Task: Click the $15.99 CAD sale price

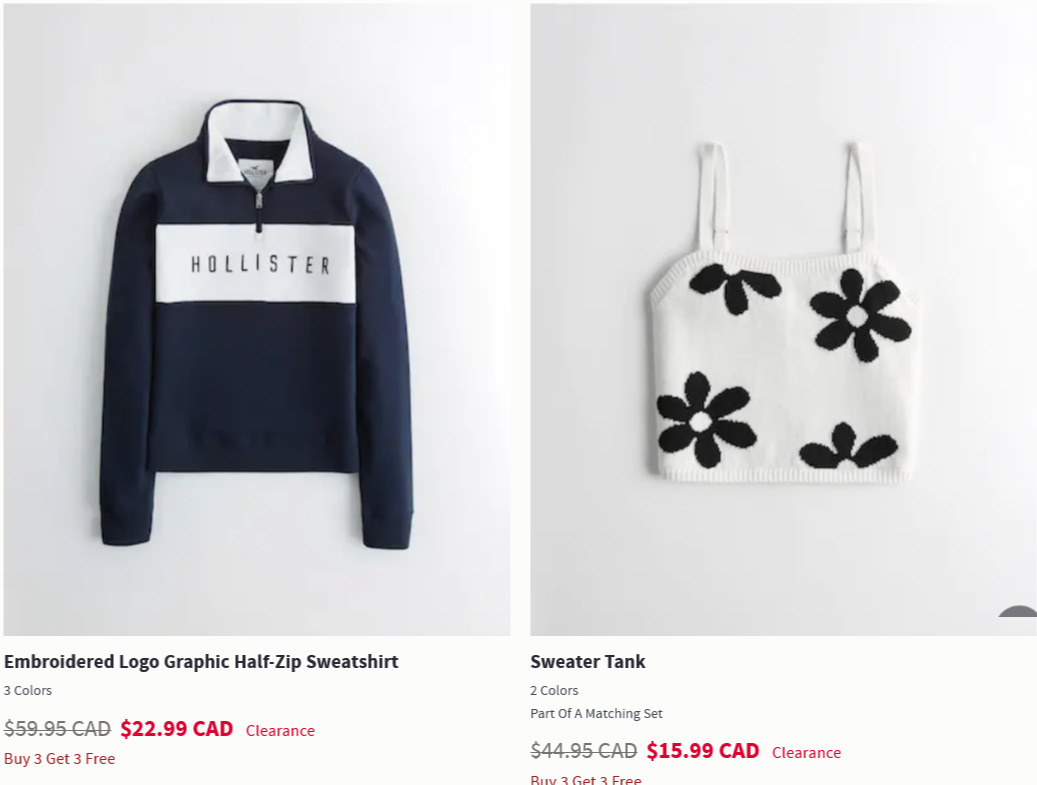Action: [703, 751]
